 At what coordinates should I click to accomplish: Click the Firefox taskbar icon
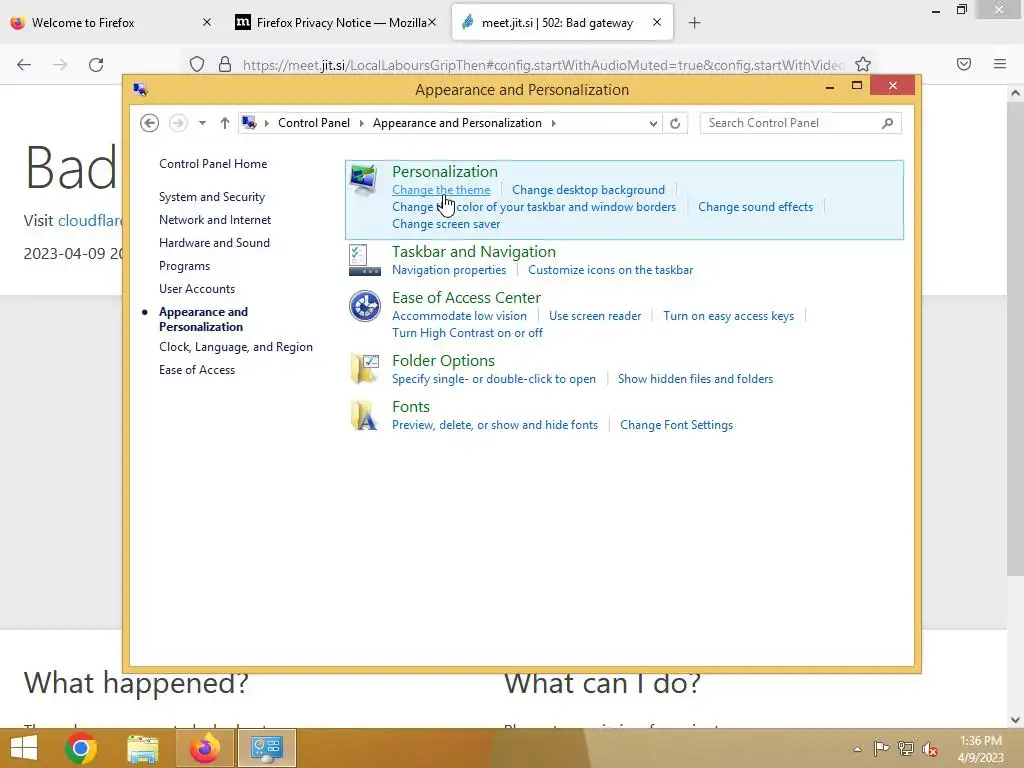[204, 748]
